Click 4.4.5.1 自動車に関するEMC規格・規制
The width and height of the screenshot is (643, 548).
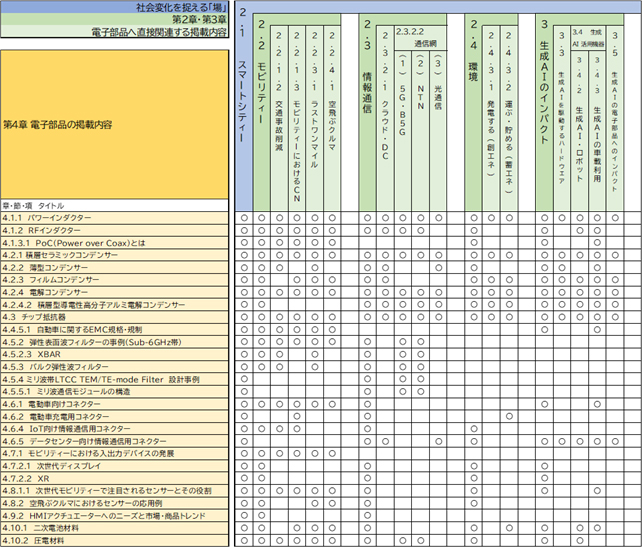coord(114,329)
